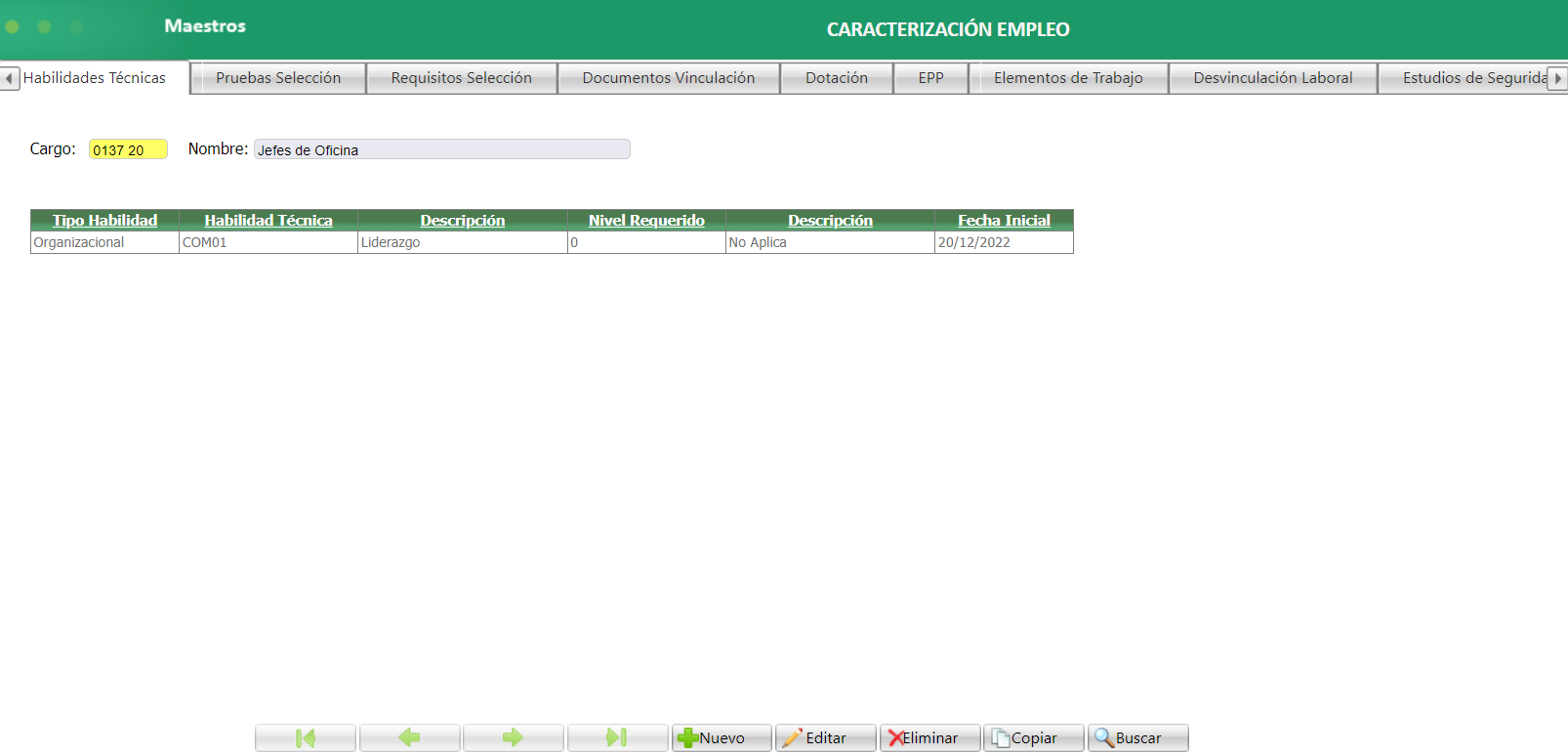Open Desvinculación Laboral tab
The image size is (1568, 754).
pos(1273,78)
